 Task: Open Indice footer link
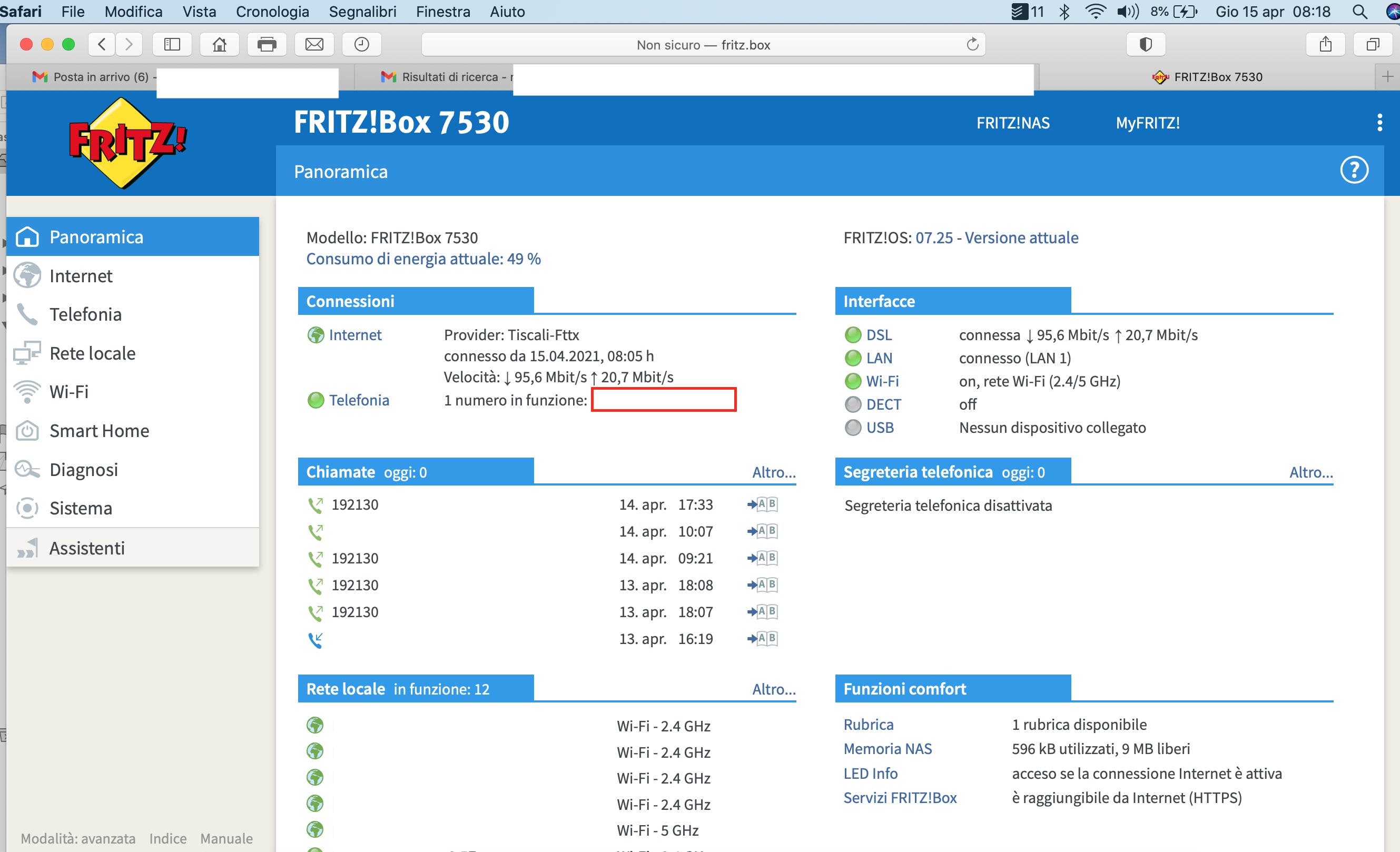pyautogui.click(x=167, y=838)
